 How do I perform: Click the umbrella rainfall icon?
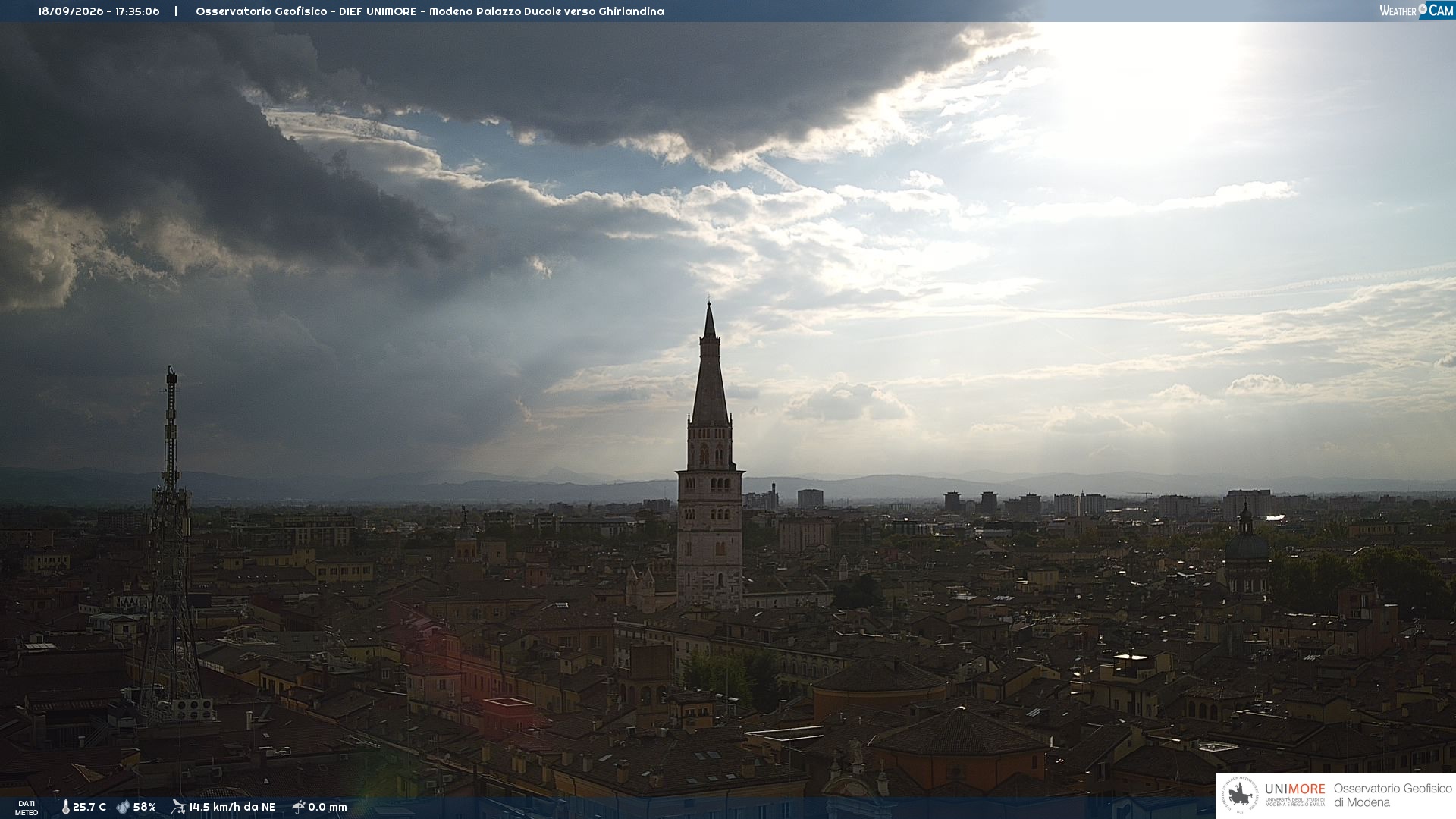click(x=299, y=807)
